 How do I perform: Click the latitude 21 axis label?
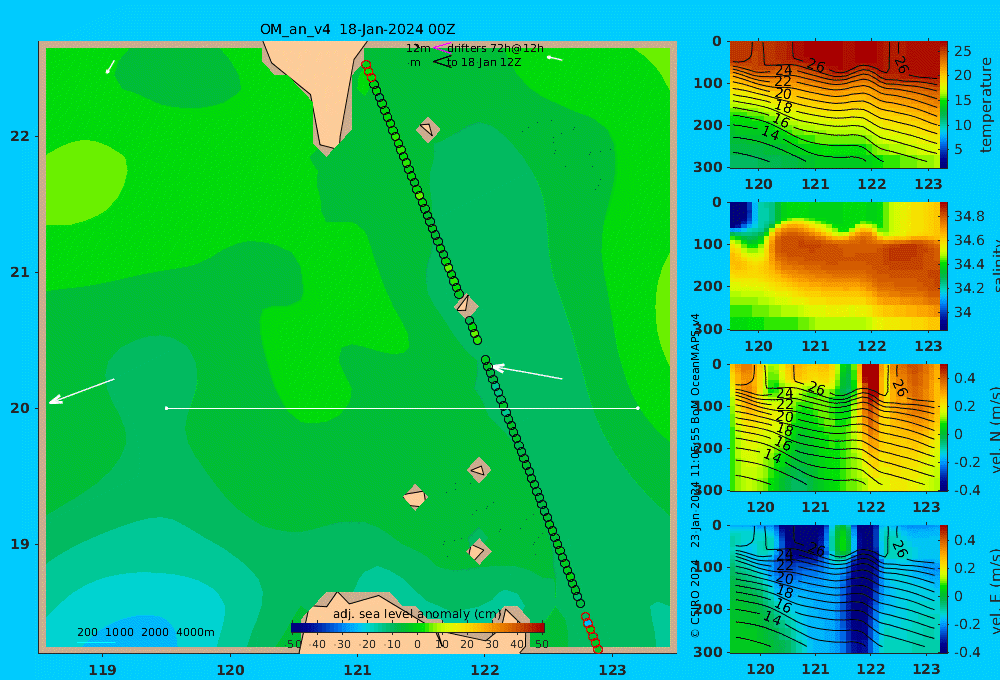pyautogui.click(x=20, y=272)
